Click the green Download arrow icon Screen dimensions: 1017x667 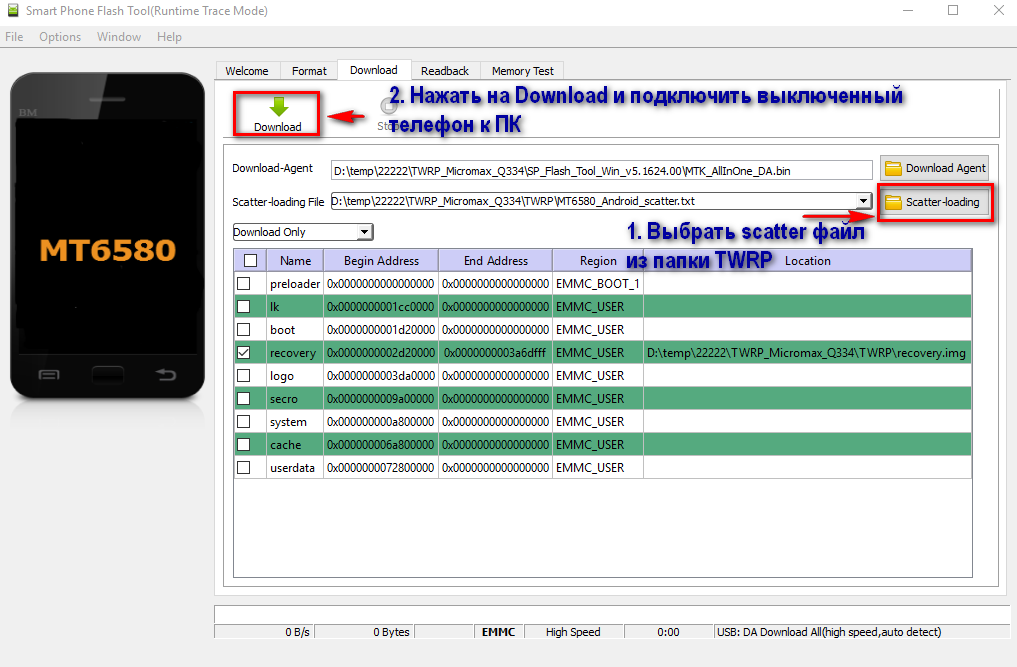pyautogui.click(x=278, y=108)
